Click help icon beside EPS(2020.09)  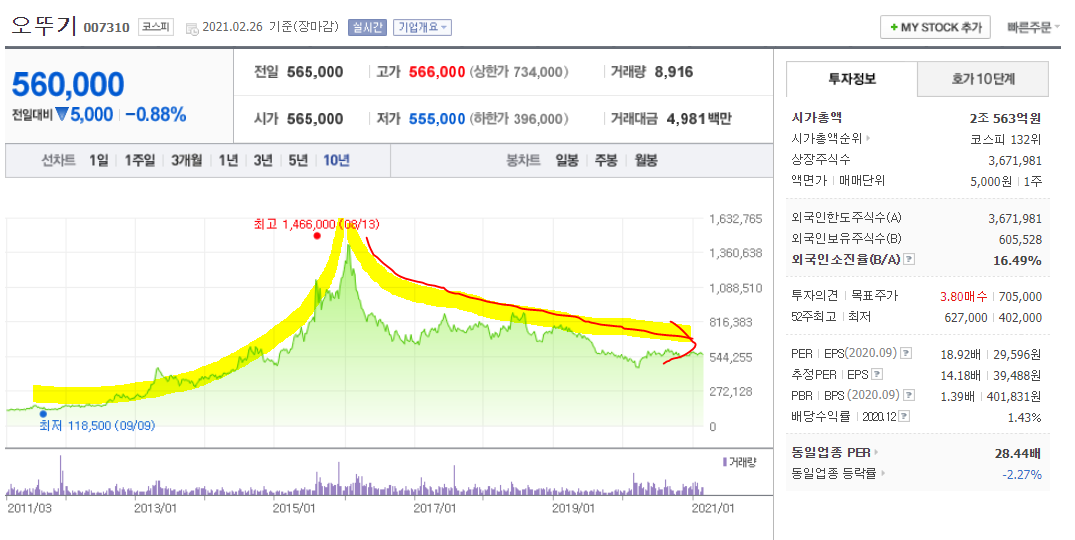pos(906,354)
